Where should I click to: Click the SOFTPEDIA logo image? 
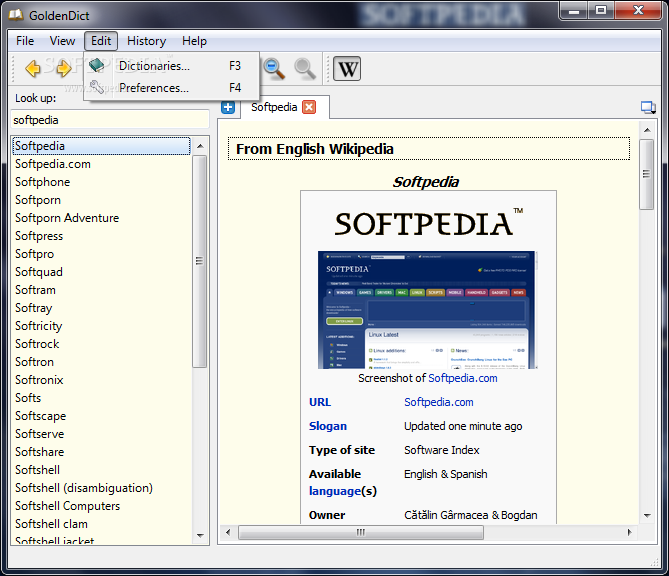coord(428,222)
